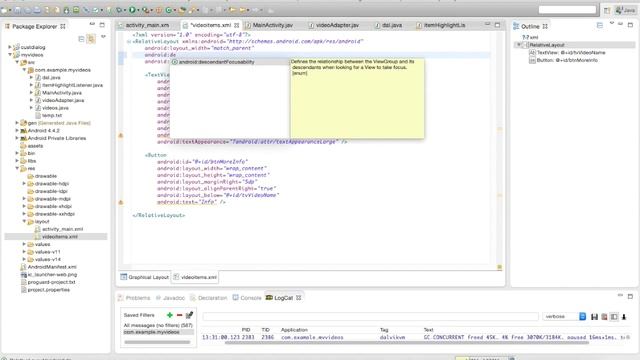Viewport: 640px width, 360px height.
Task: Expand the custdialog project
Action: 10,47
